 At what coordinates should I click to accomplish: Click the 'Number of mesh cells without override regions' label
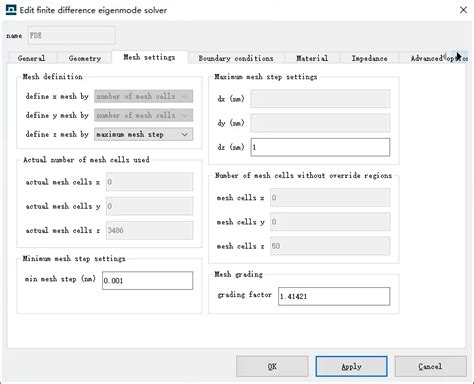(303, 175)
